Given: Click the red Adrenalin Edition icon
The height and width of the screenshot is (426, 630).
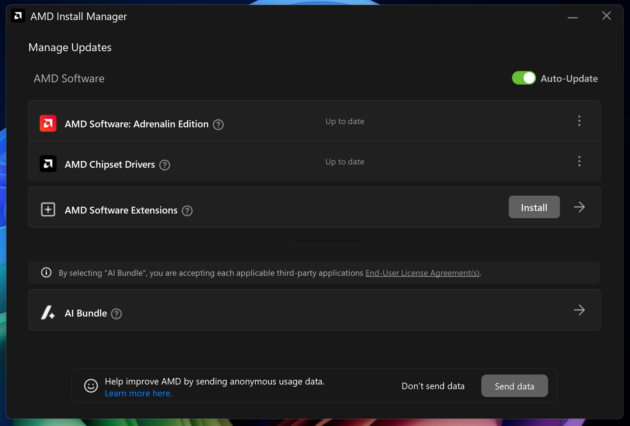Looking at the screenshot, I should pyautogui.click(x=48, y=124).
